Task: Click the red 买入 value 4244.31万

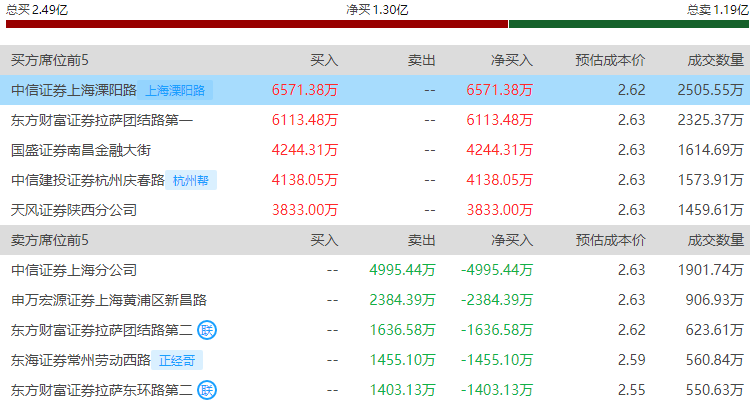Action: click(305, 150)
